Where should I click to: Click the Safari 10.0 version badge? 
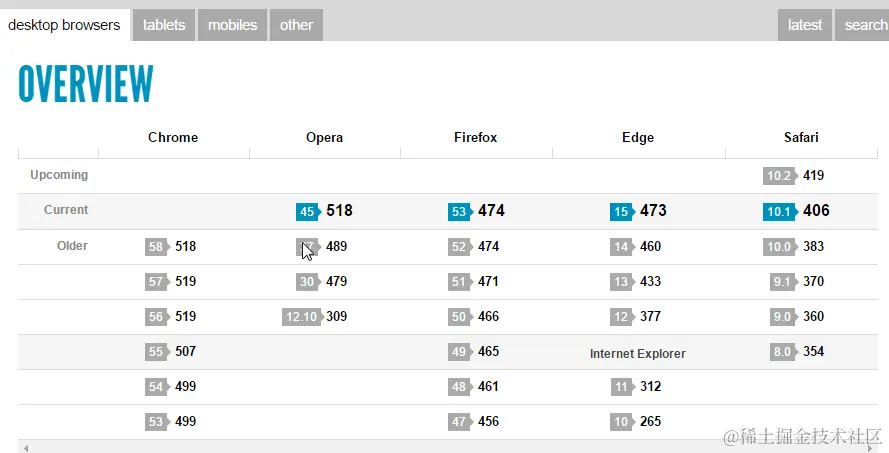coord(781,247)
